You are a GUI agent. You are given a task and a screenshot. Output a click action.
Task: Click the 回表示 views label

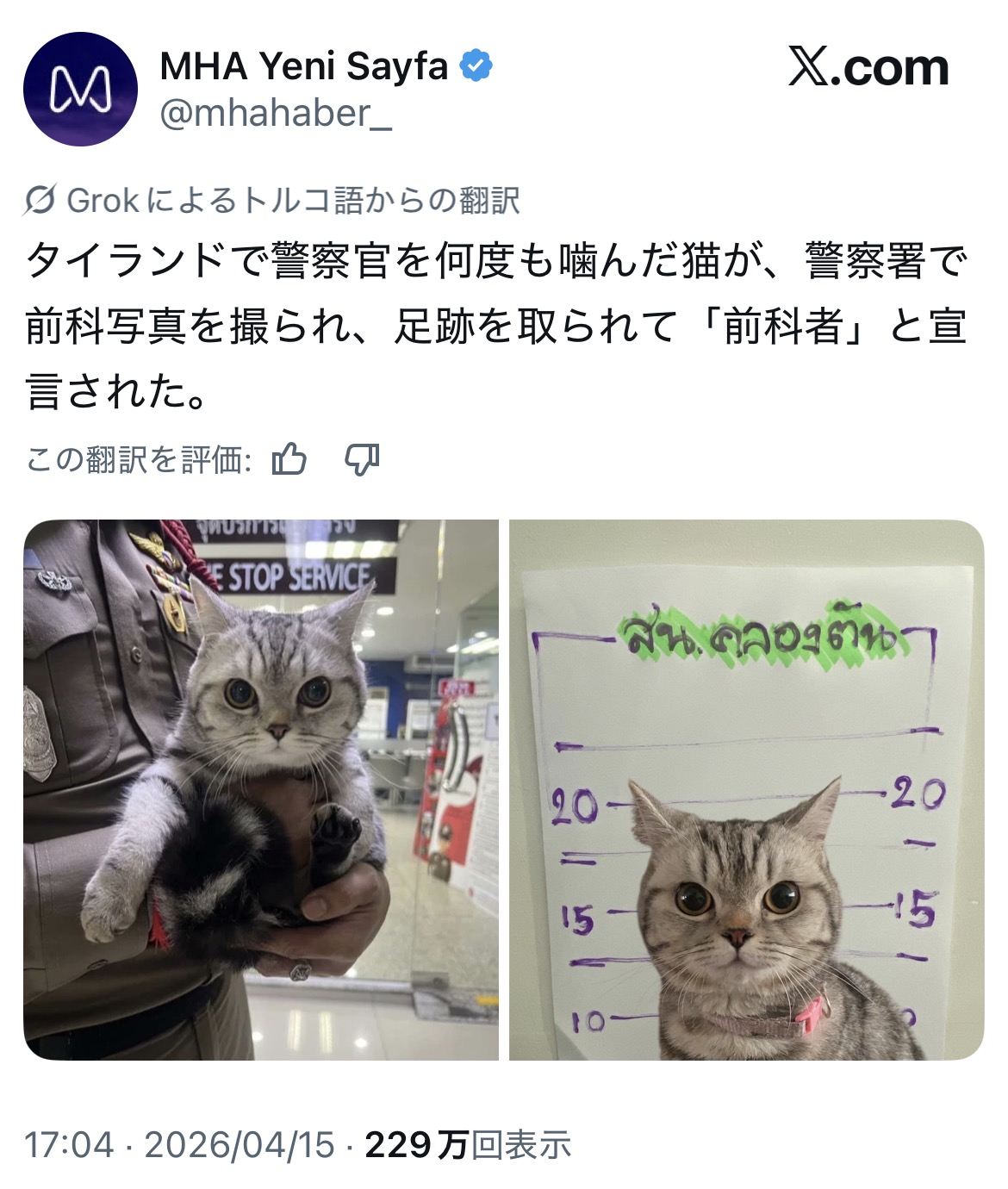(520, 1145)
